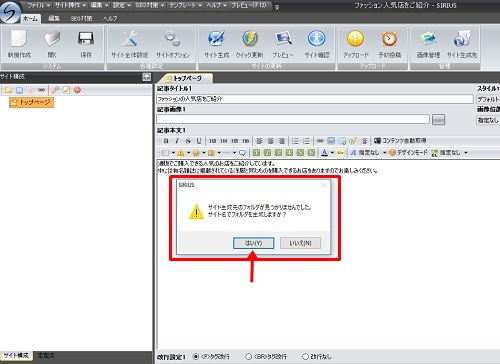
Task: Open サイト全体設定 wrench icon
Action: 129,39
